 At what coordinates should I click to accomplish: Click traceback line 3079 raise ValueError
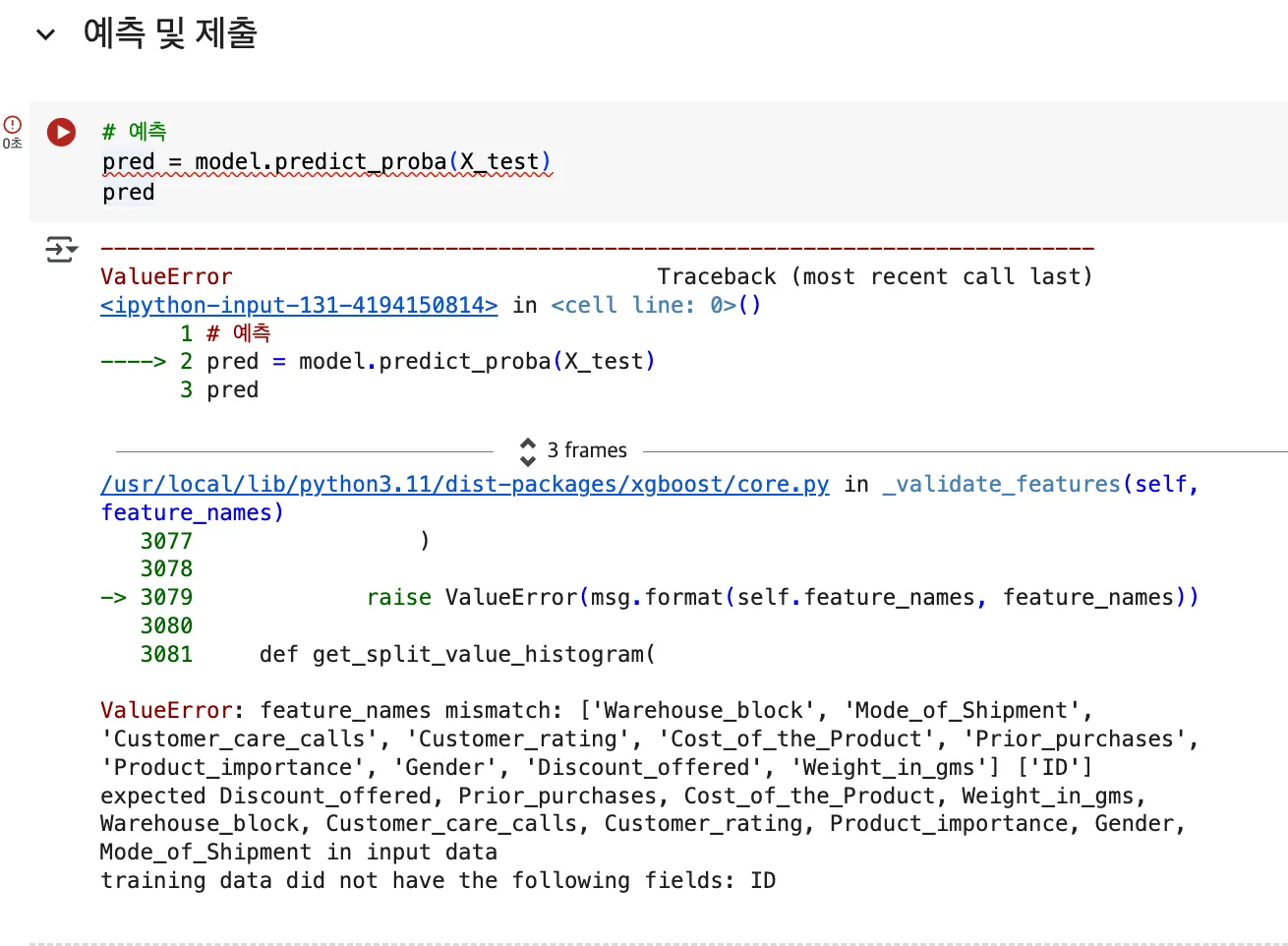(x=649, y=597)
